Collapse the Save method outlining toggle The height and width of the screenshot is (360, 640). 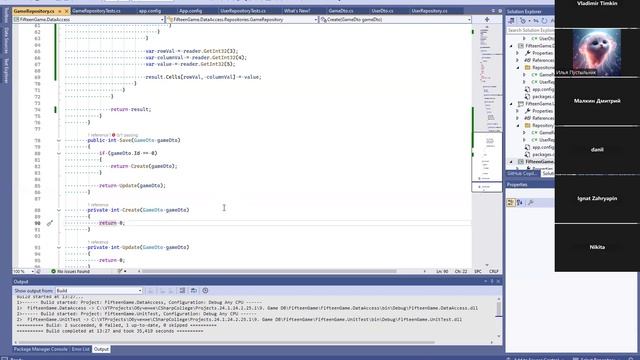(x=59, y=140)
